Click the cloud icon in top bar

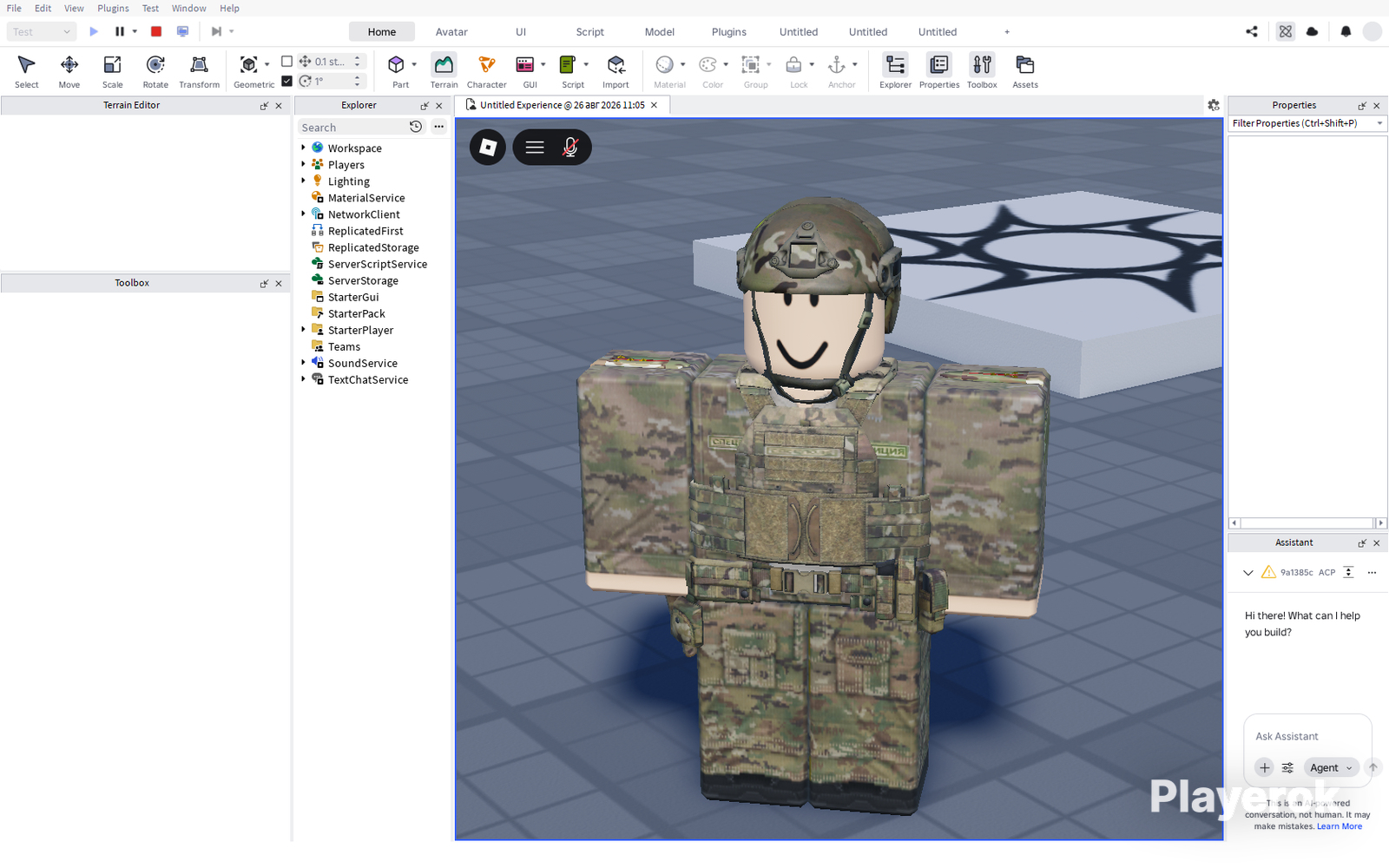click(1313, 31)
